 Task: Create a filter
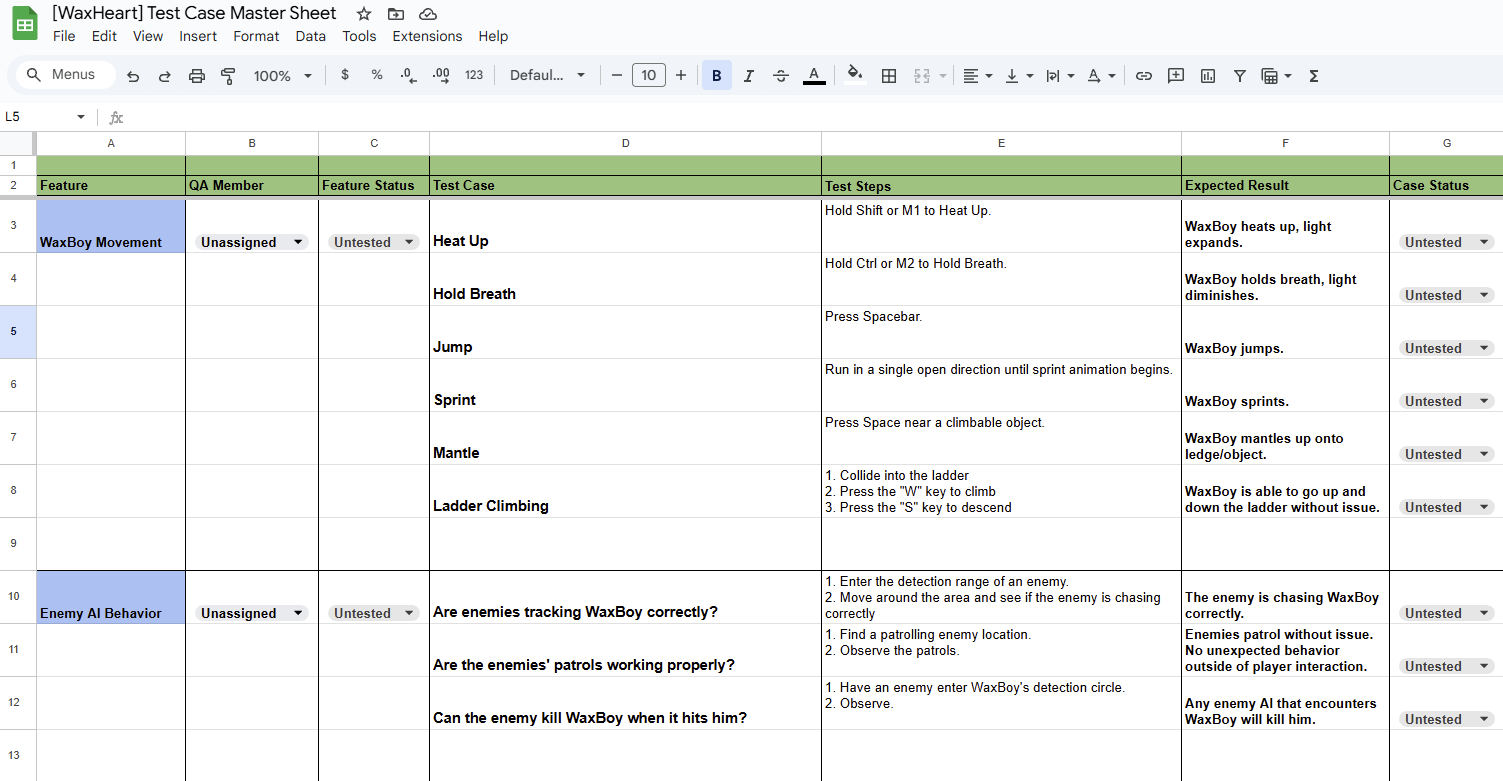coord(1240,75)
